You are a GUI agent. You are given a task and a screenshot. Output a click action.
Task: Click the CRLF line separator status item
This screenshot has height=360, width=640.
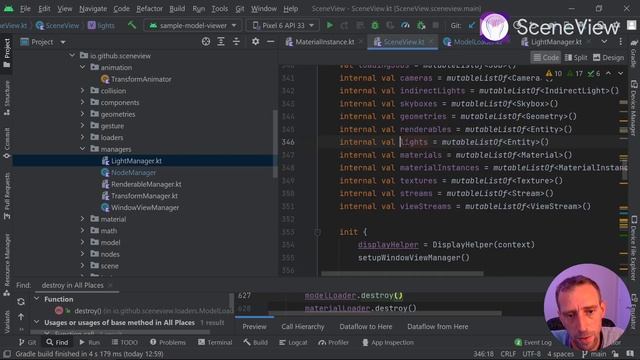[x=508, y=354]
